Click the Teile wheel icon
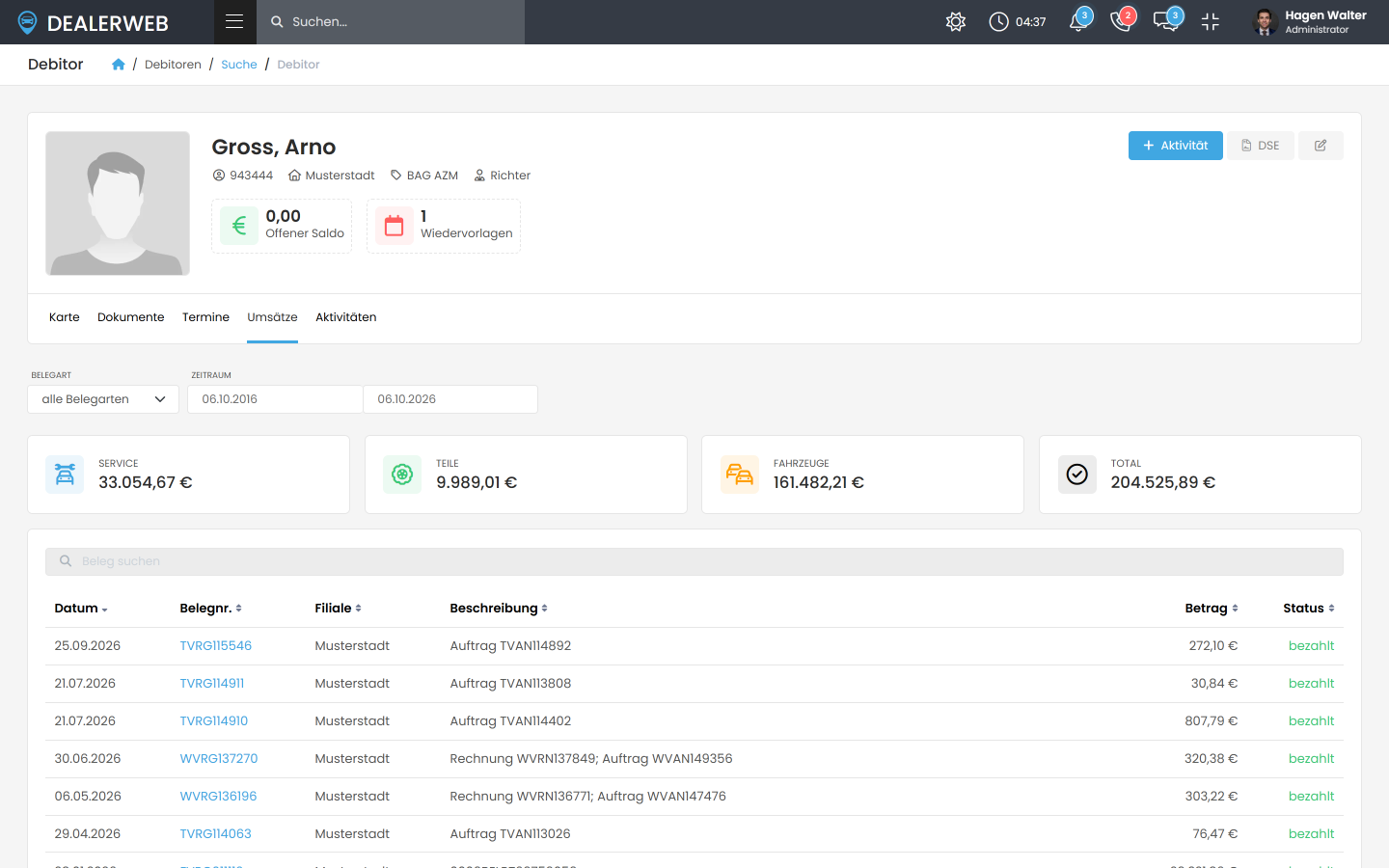The width and height of the screenshot is (1389, 868). [402, 475]
